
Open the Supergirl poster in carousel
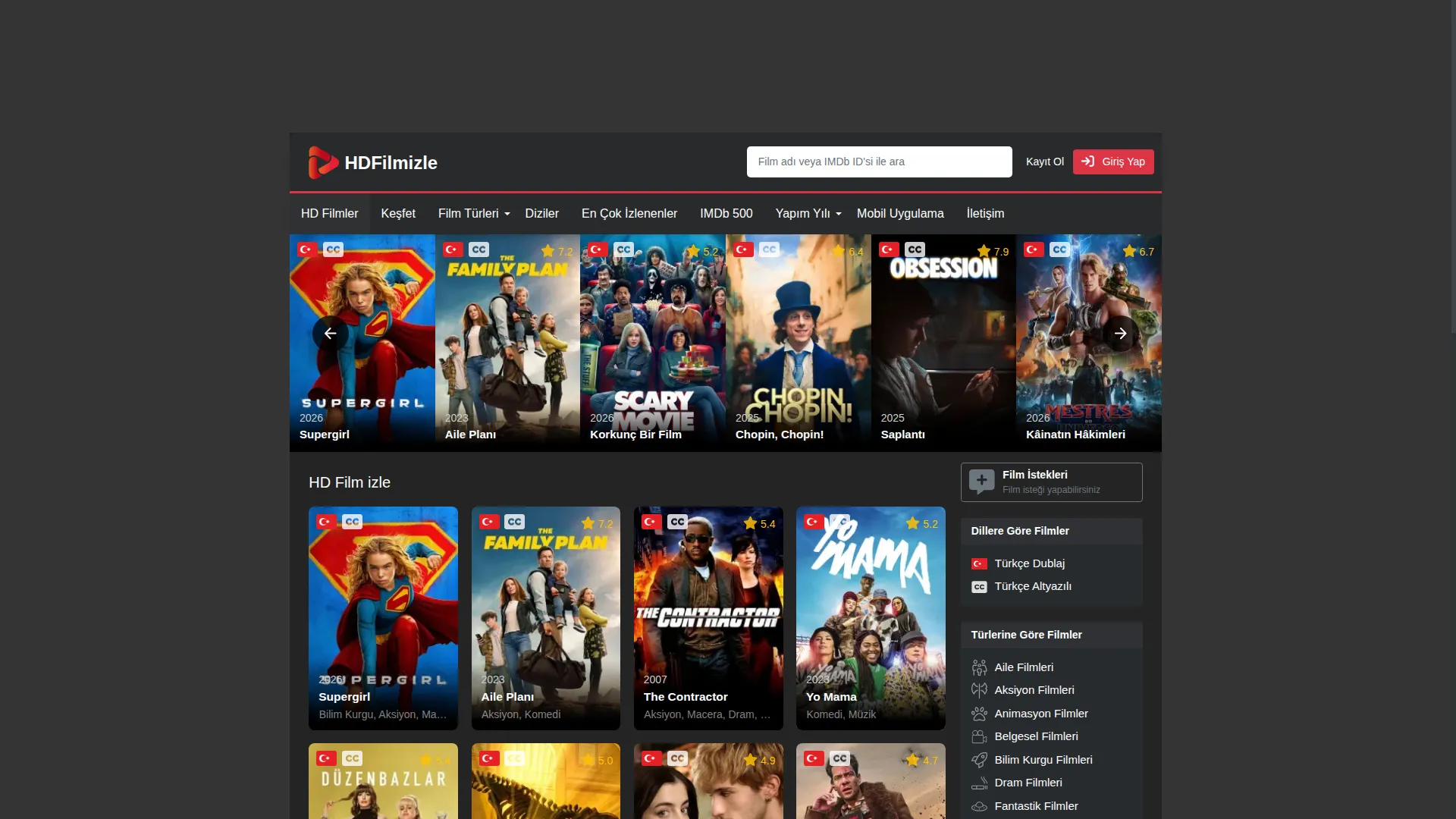click(362, 343)
